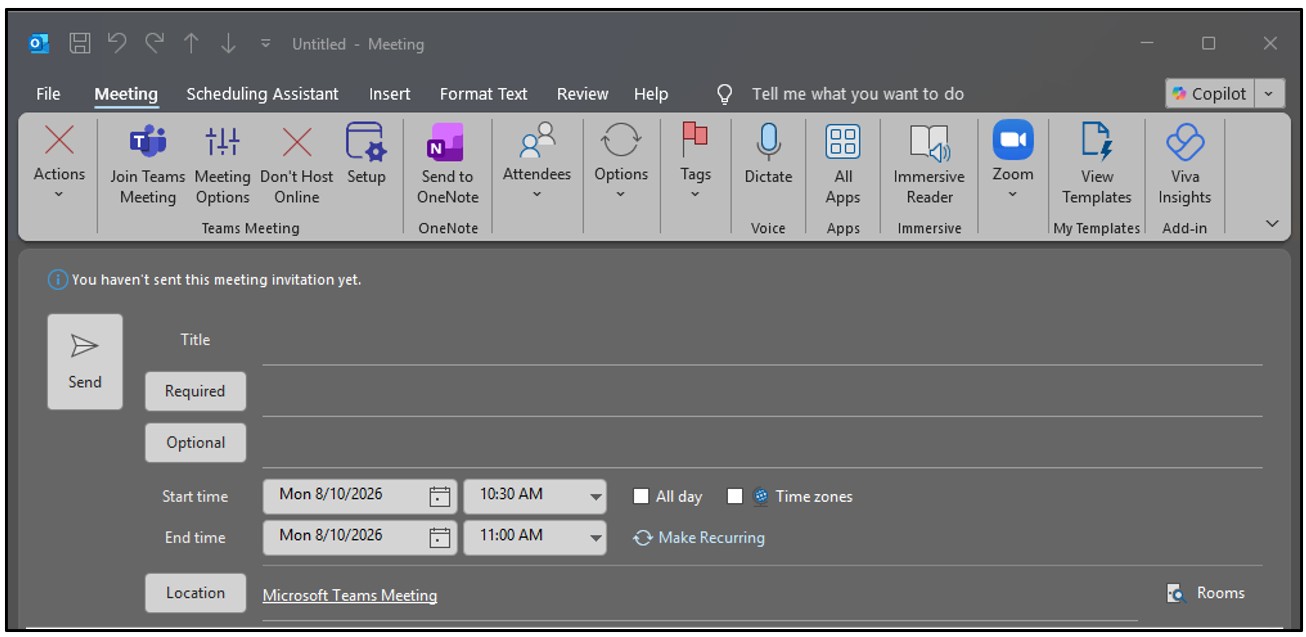The height and width of the screenshot is (637, 1306).
Task: Click the start date Mon 8/10/2026 field
Action: tap(345, 496)
